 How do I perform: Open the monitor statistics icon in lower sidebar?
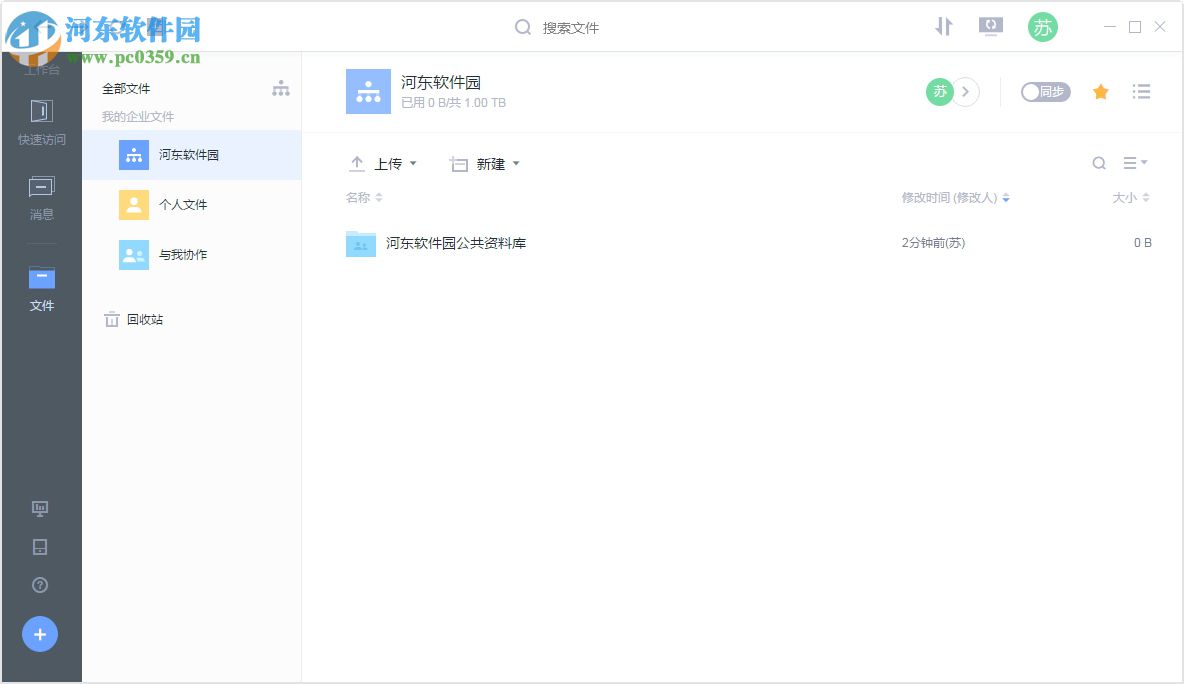point(41,509)
